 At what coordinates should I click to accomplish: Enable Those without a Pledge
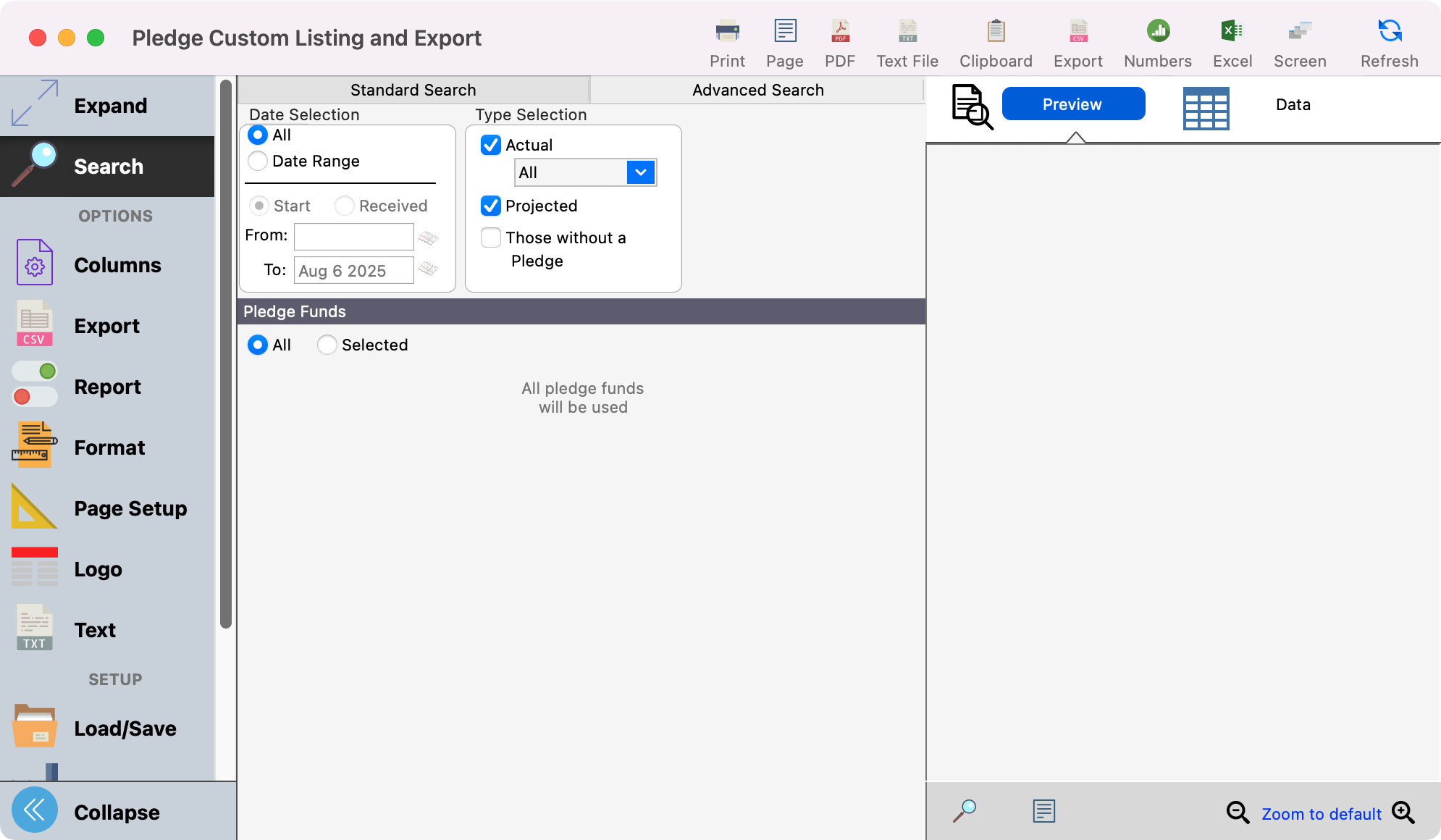pyautogui.click(x=490, y=238)
